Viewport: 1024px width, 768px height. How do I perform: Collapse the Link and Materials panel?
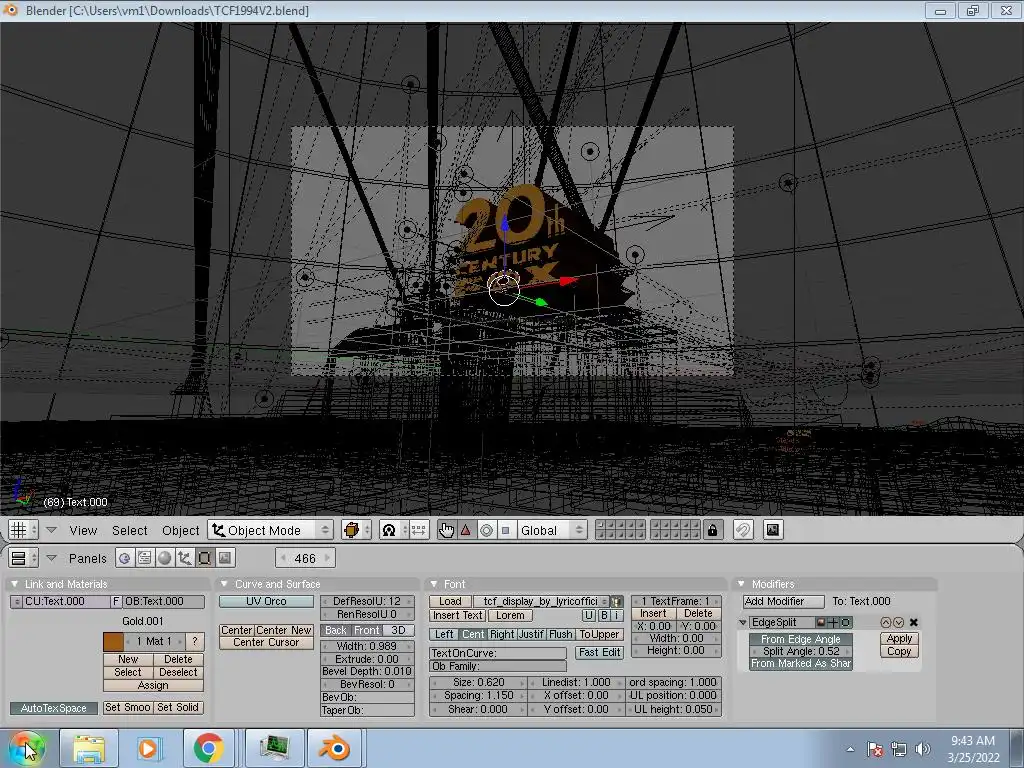pos(14,584)
